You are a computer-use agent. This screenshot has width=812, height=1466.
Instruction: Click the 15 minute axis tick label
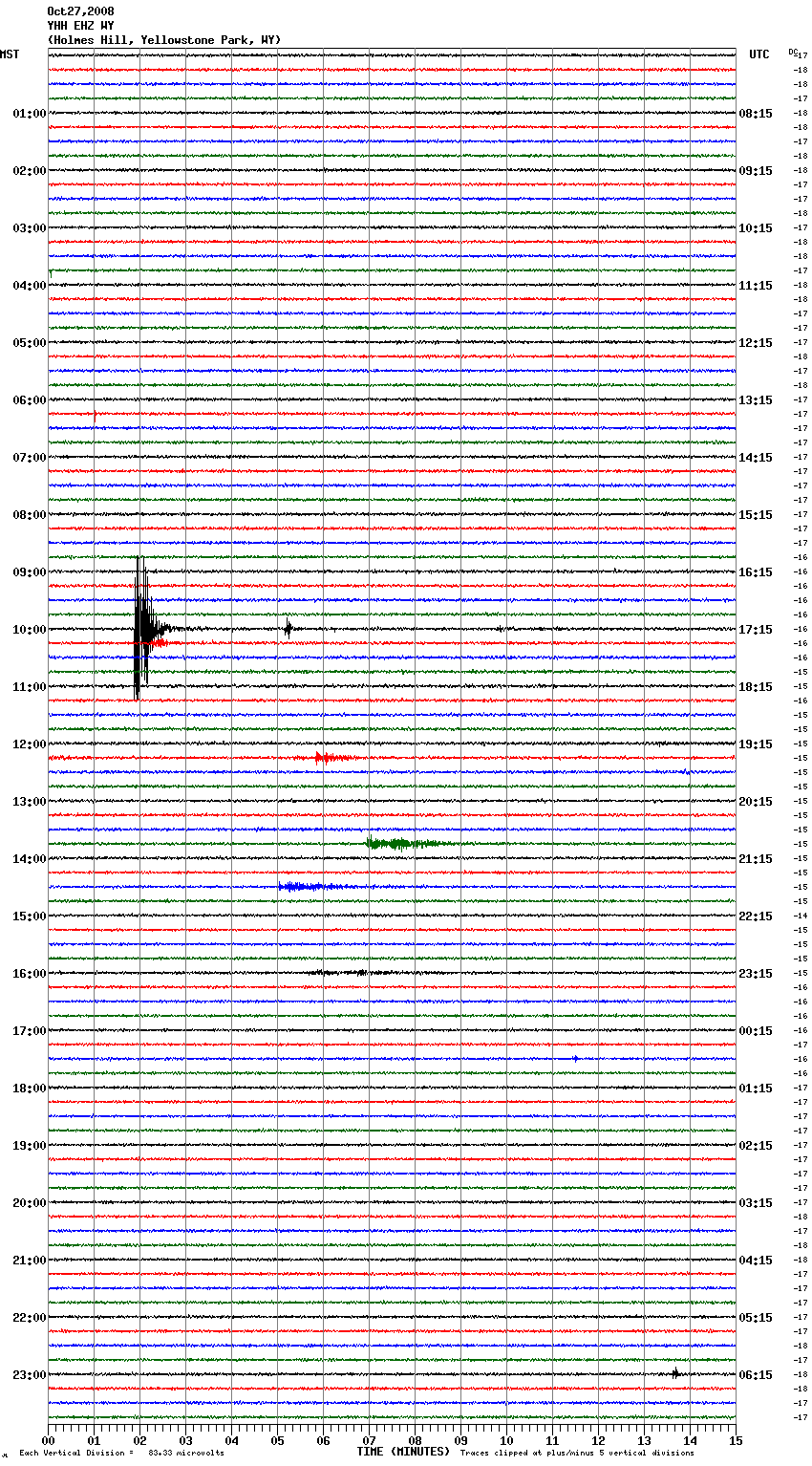point(736,1441)
